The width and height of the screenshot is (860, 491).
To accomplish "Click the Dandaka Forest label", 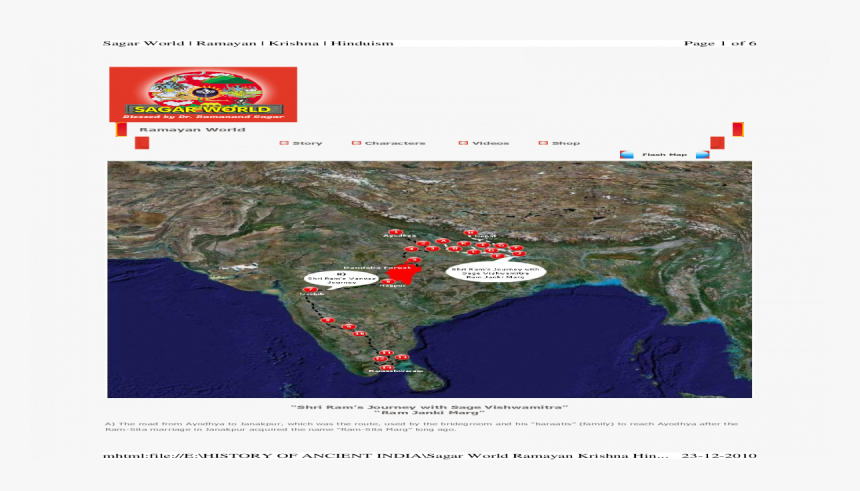I will (x=377, y=268).
